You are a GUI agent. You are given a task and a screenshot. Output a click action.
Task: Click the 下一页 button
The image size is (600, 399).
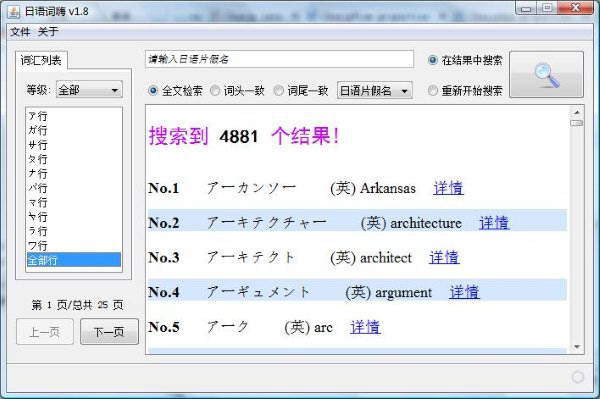point(109,332)
